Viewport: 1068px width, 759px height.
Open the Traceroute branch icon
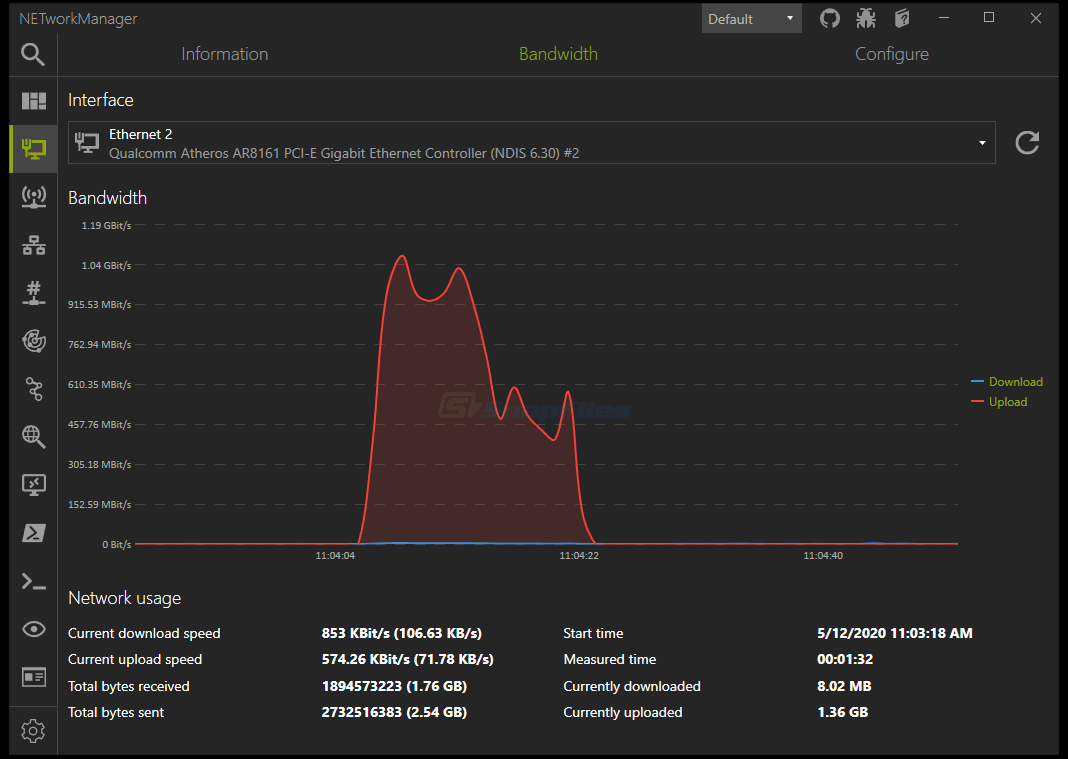click(x=33, y=388)
